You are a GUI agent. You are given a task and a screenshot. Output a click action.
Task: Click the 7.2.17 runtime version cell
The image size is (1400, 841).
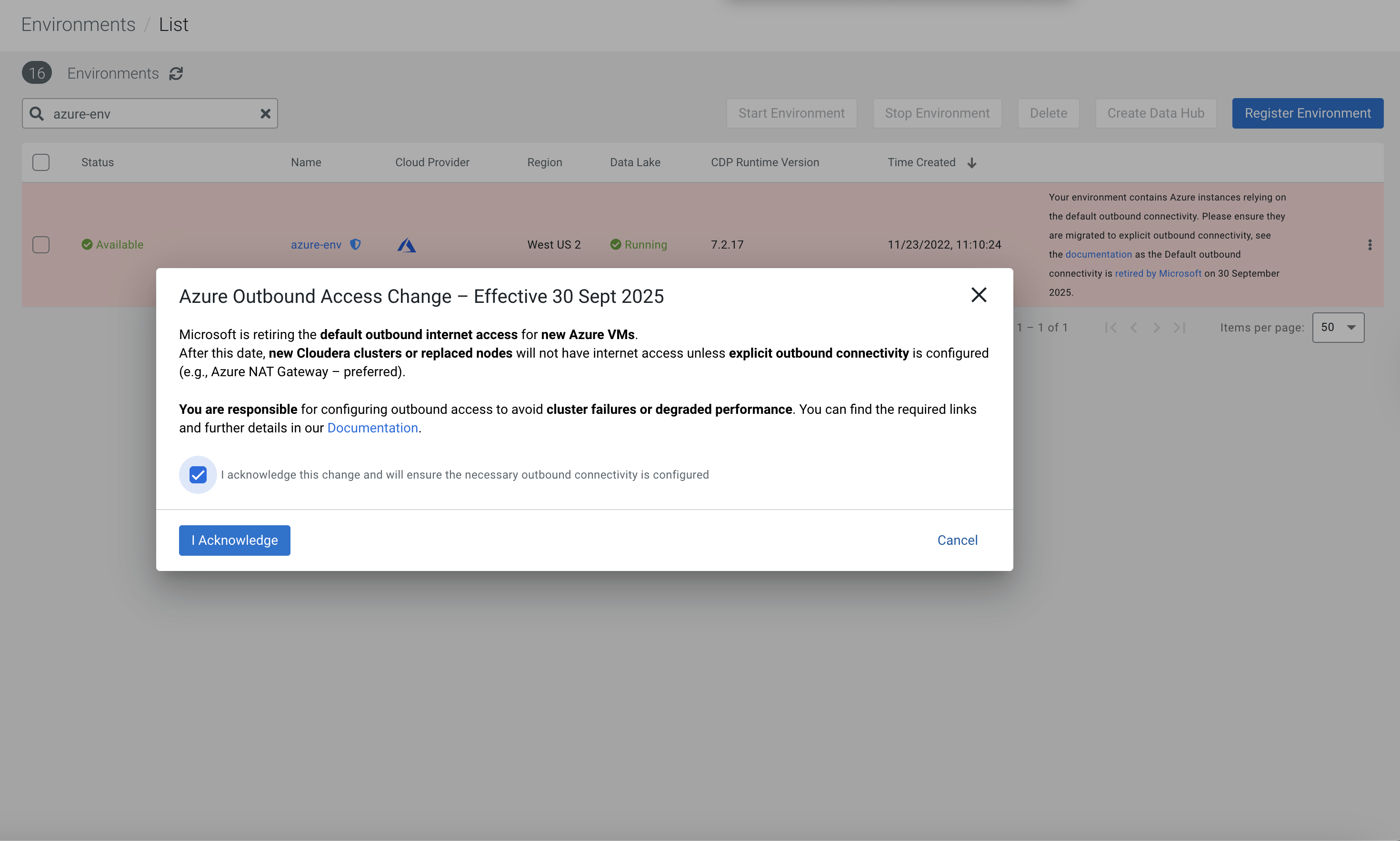click(727, 245)
